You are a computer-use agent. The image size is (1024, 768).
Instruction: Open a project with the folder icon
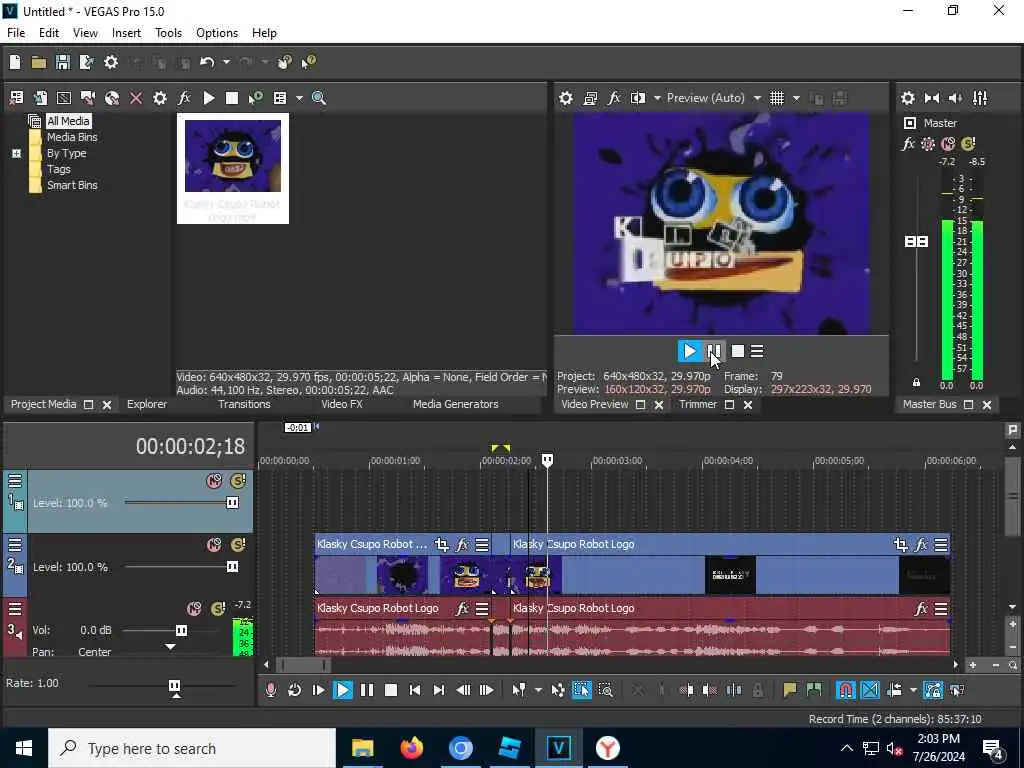(x=39, y=62)
